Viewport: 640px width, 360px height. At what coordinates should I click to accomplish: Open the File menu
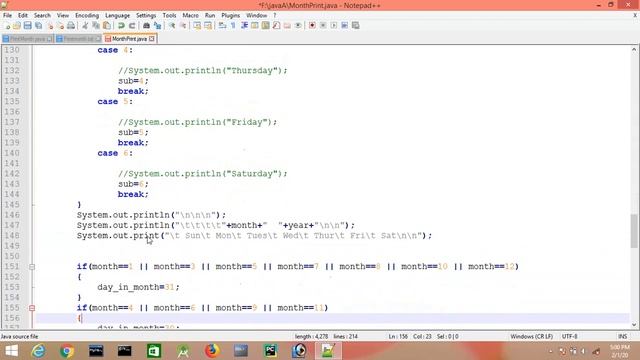pyautogui.click(x=7, y=16)
